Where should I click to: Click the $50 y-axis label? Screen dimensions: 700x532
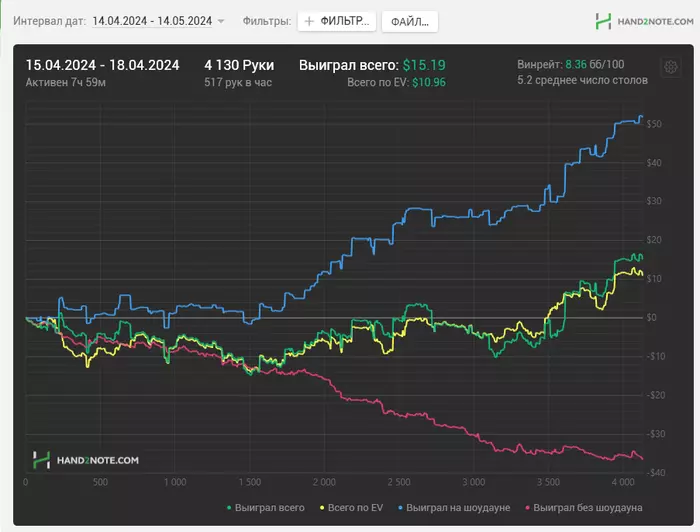click(x=654, y=124)
